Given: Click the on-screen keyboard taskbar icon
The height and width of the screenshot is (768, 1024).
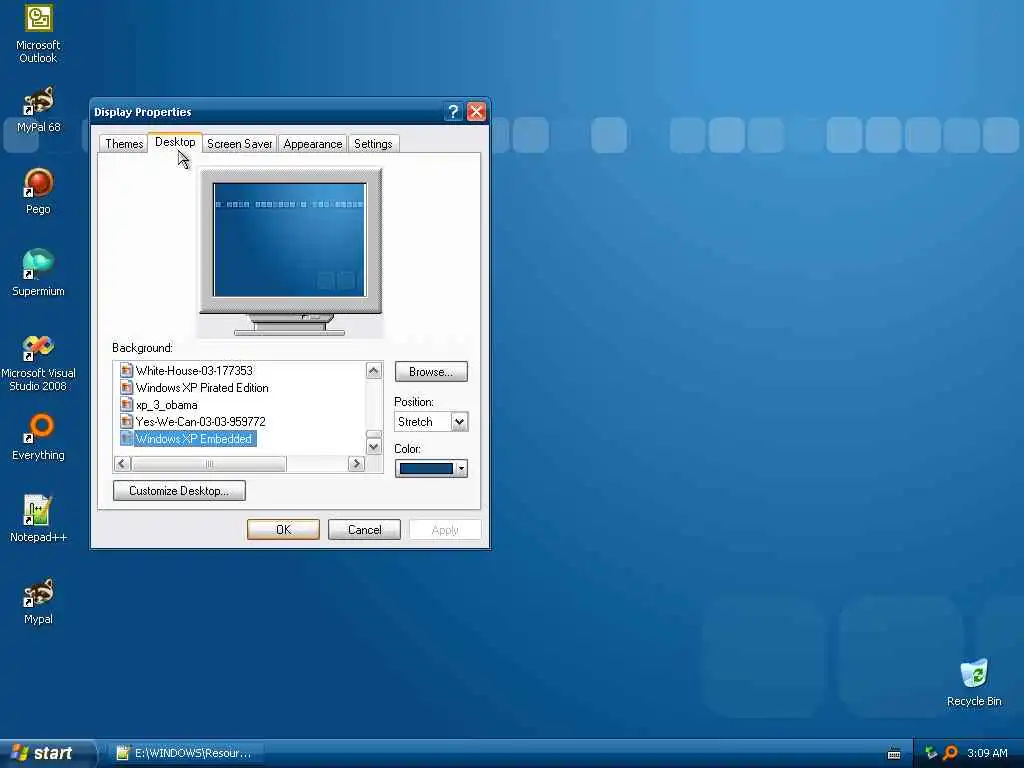Looking at the screenshot, I should point(894,754).
